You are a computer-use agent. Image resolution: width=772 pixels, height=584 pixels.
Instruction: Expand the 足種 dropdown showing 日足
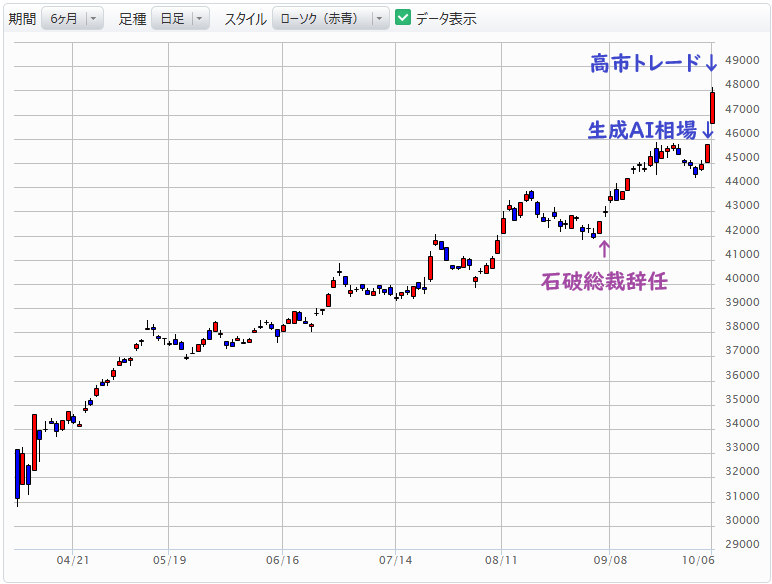(180, 18)
